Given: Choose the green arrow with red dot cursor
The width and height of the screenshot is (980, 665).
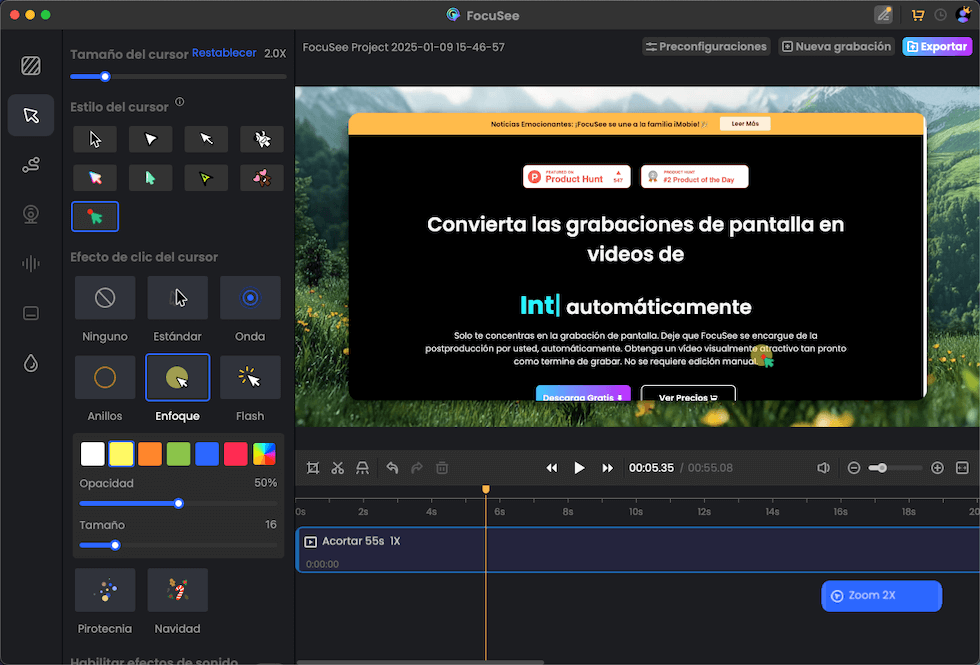Looking at the screenshot, I should pyautogui.click(x=95, y=217).
